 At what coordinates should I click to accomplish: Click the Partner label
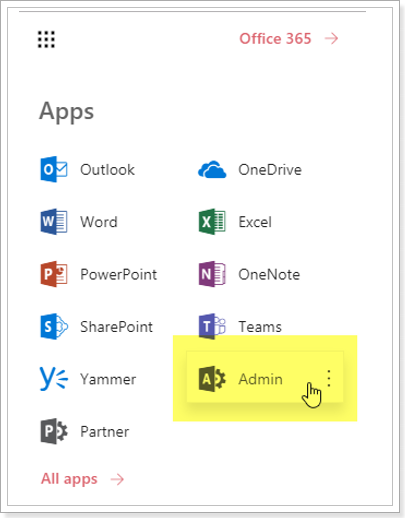104,432
